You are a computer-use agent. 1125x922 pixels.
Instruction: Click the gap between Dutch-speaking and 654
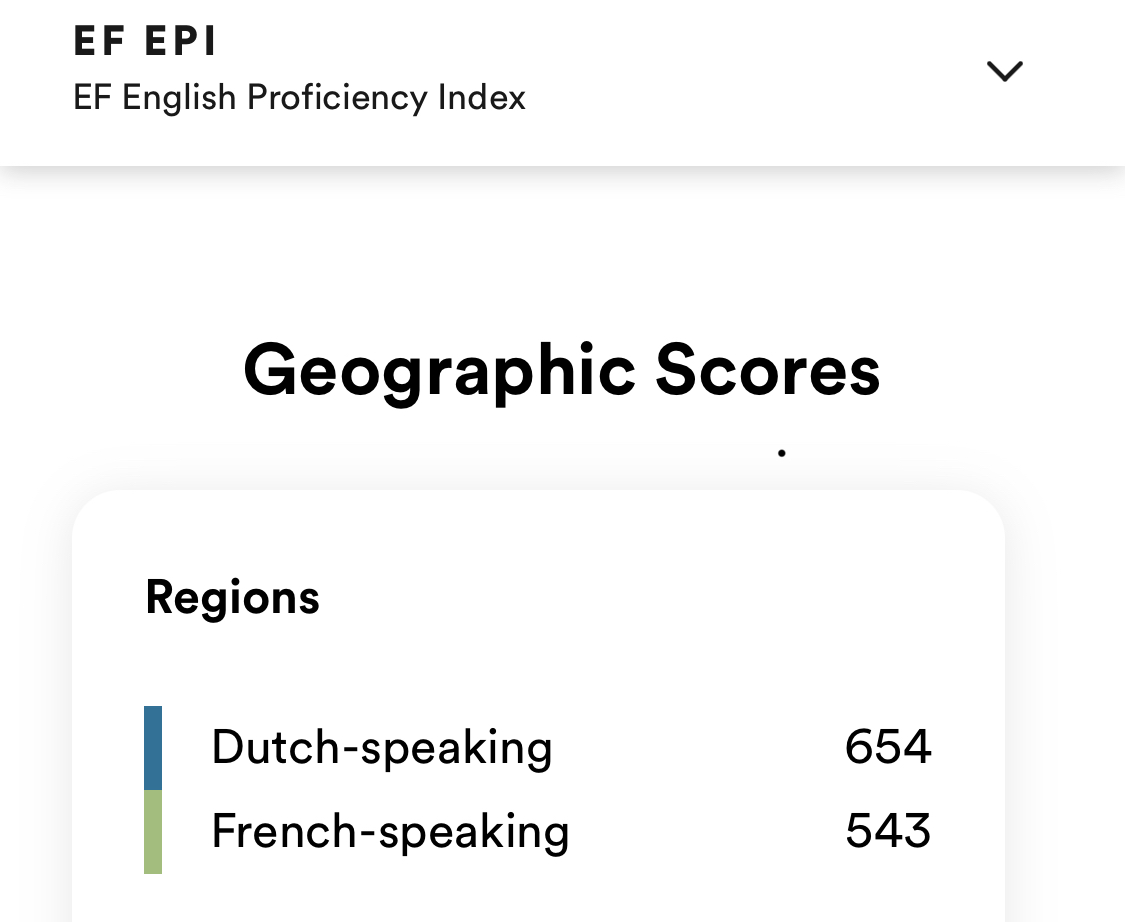tap(700, 748)
